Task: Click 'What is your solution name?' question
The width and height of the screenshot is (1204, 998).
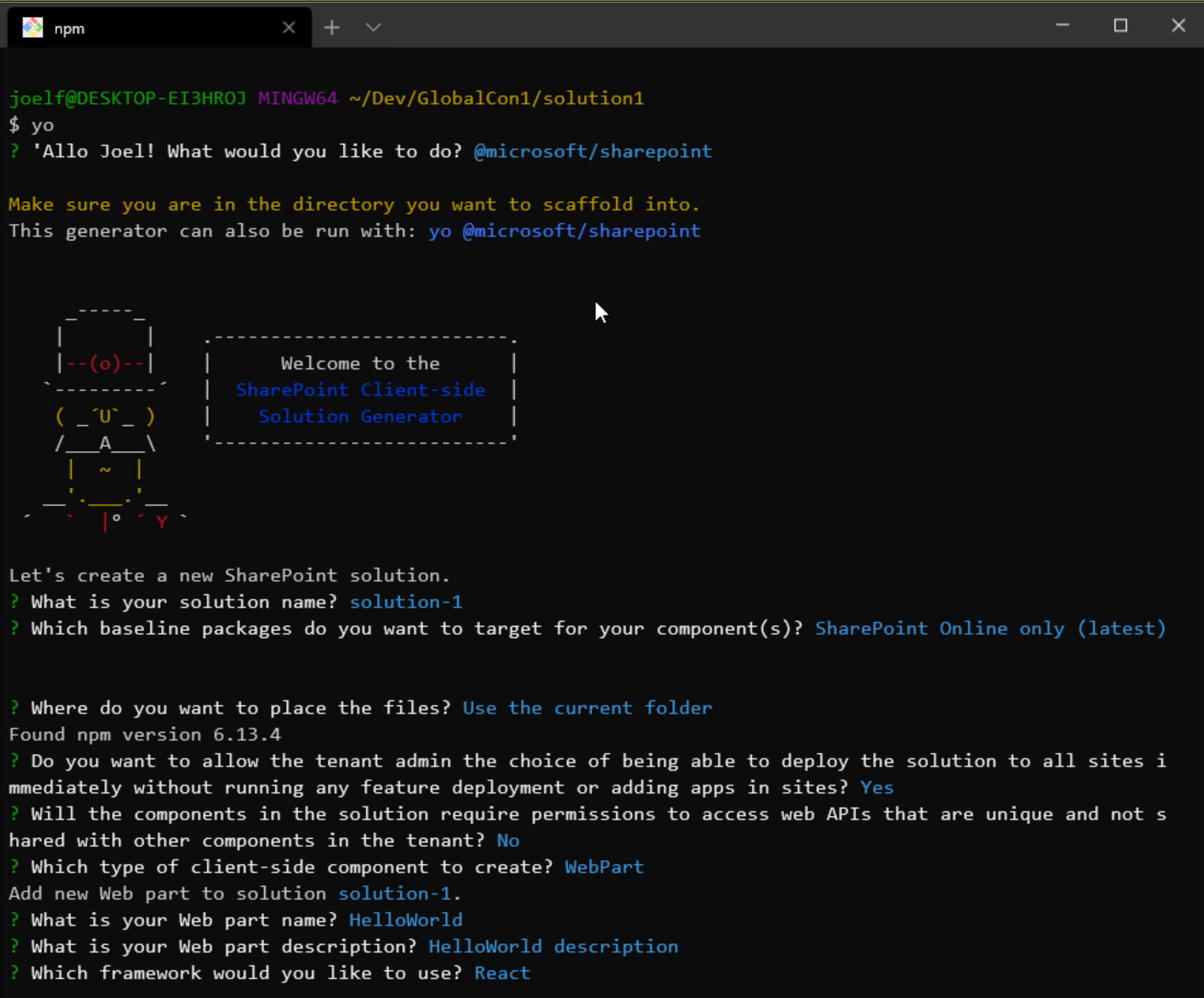Action: pyautogui.click(x=184, y=602)
